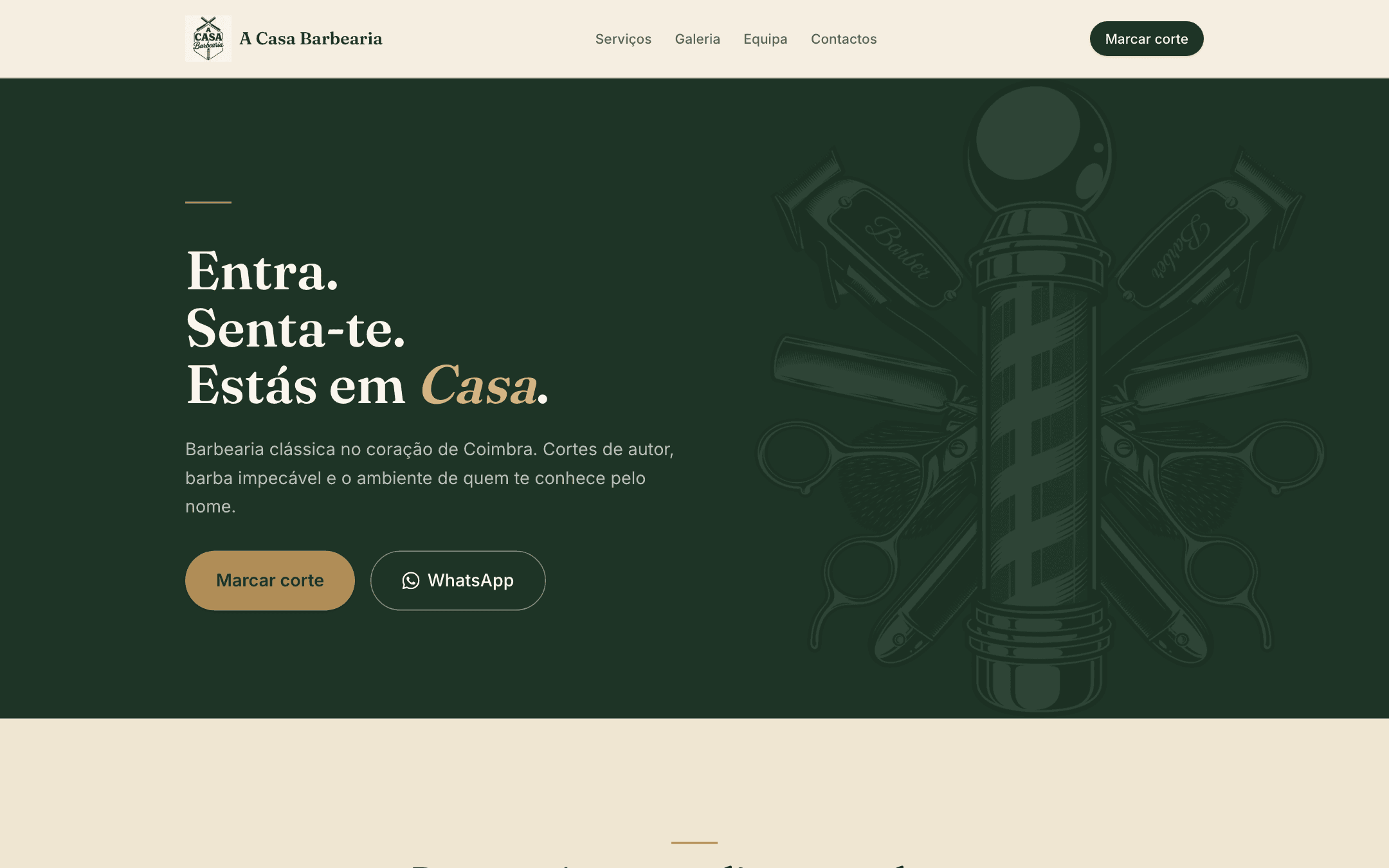This screenshot has height=868, width=1389.
Task: Click the A Casa Barbearia logo image
Action: click(208, 39)
